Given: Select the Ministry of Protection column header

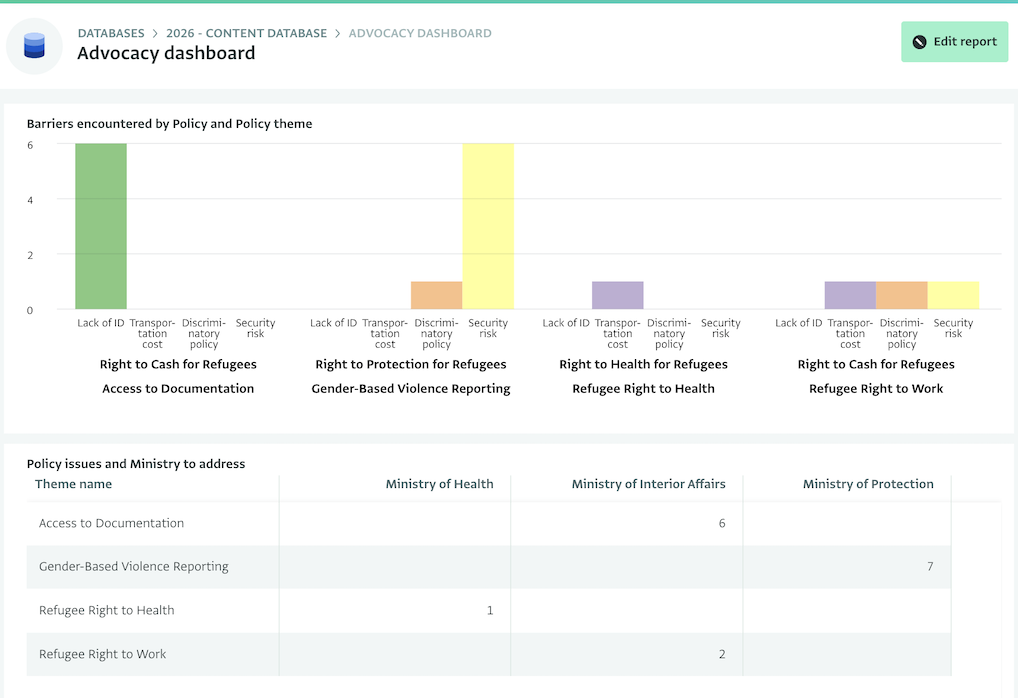Looking at the screenshot, I should 868,484.
